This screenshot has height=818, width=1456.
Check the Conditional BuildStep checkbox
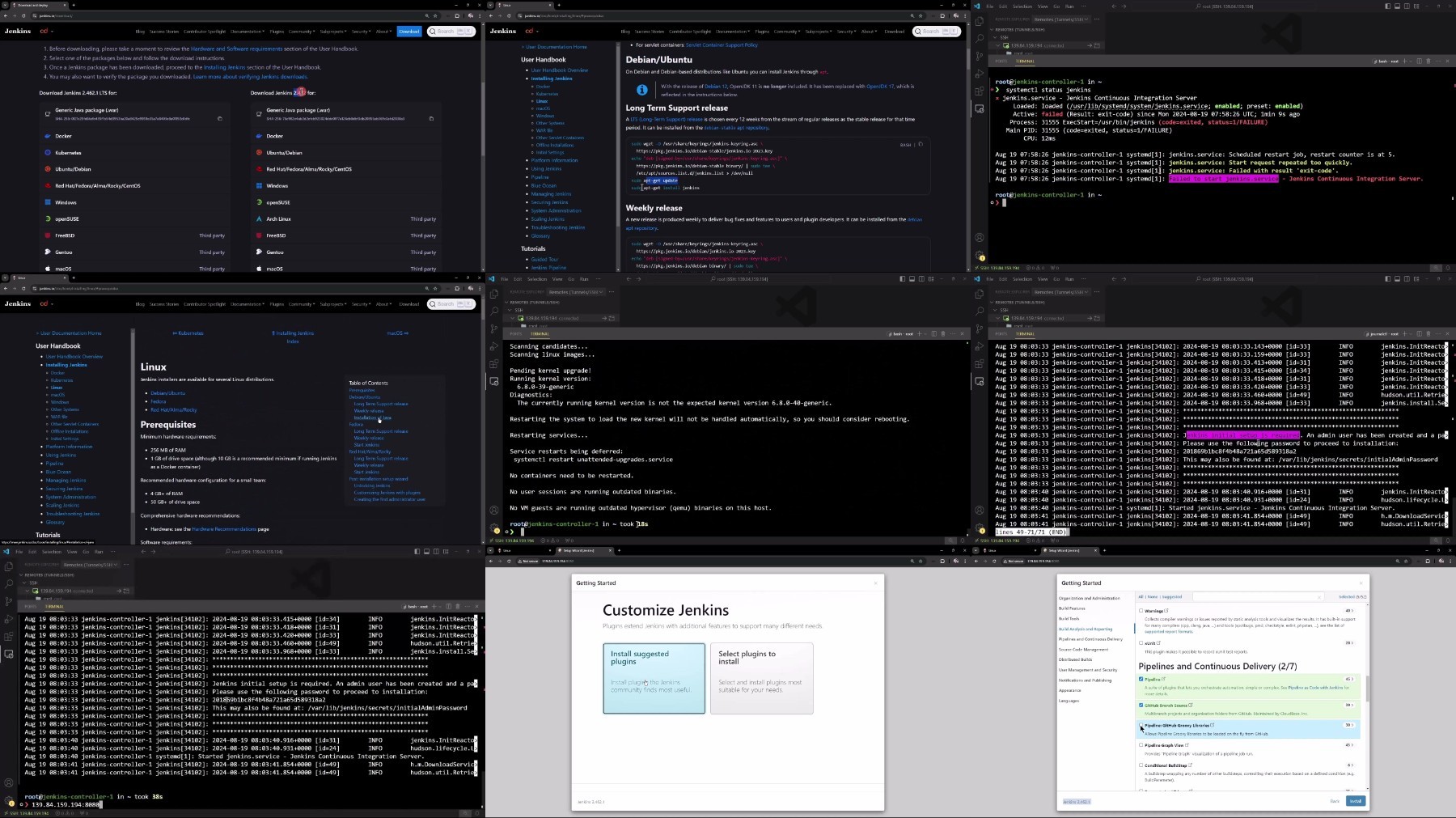1141,765
